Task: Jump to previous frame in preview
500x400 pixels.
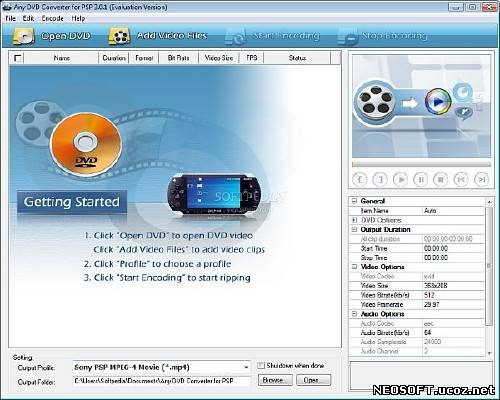Action: [461, 180]
